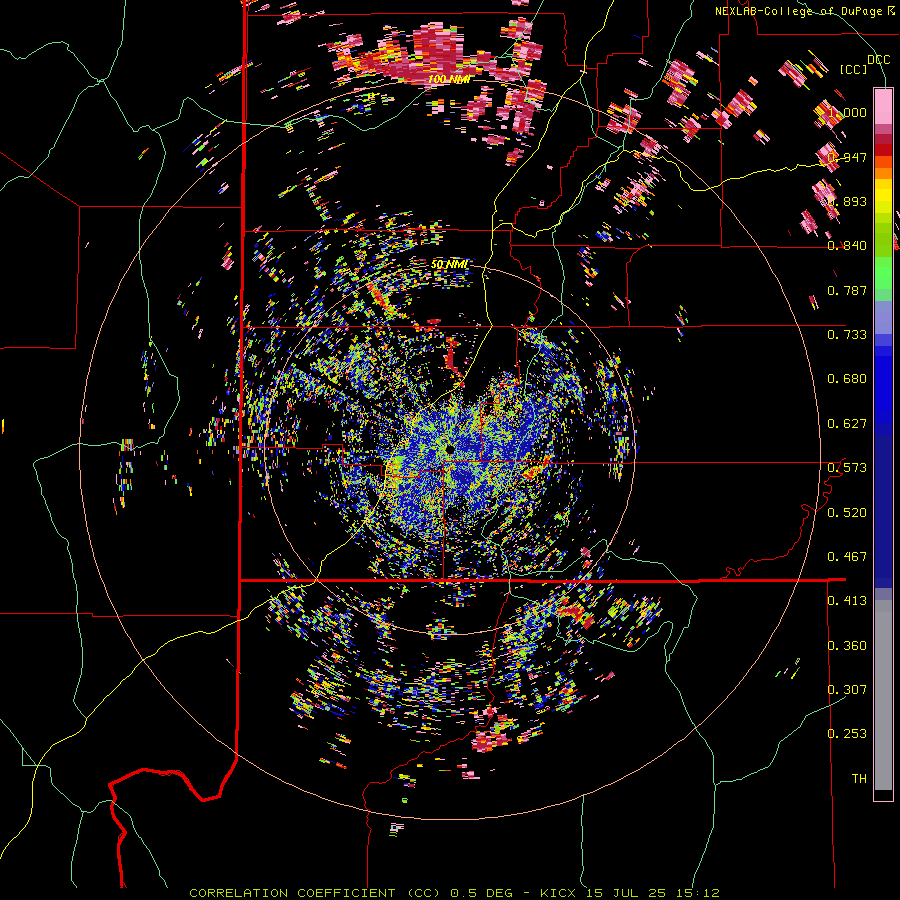Pick the gray lower segment of the color bar
Image resolution: width=900 pixels, height=900 pixels.
[x=883, y=695]
